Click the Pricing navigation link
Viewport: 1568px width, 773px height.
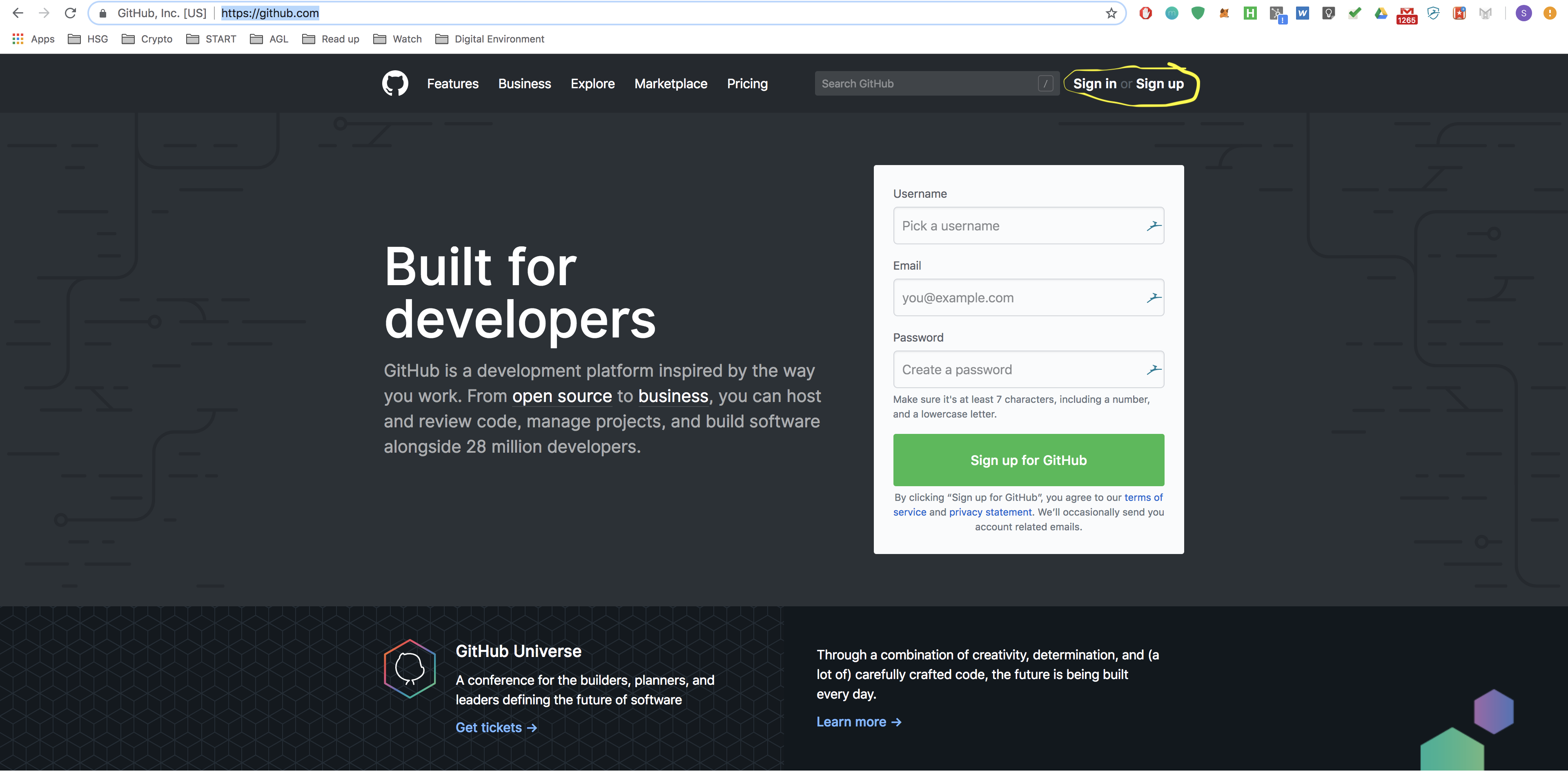click(x=747, y=84)
